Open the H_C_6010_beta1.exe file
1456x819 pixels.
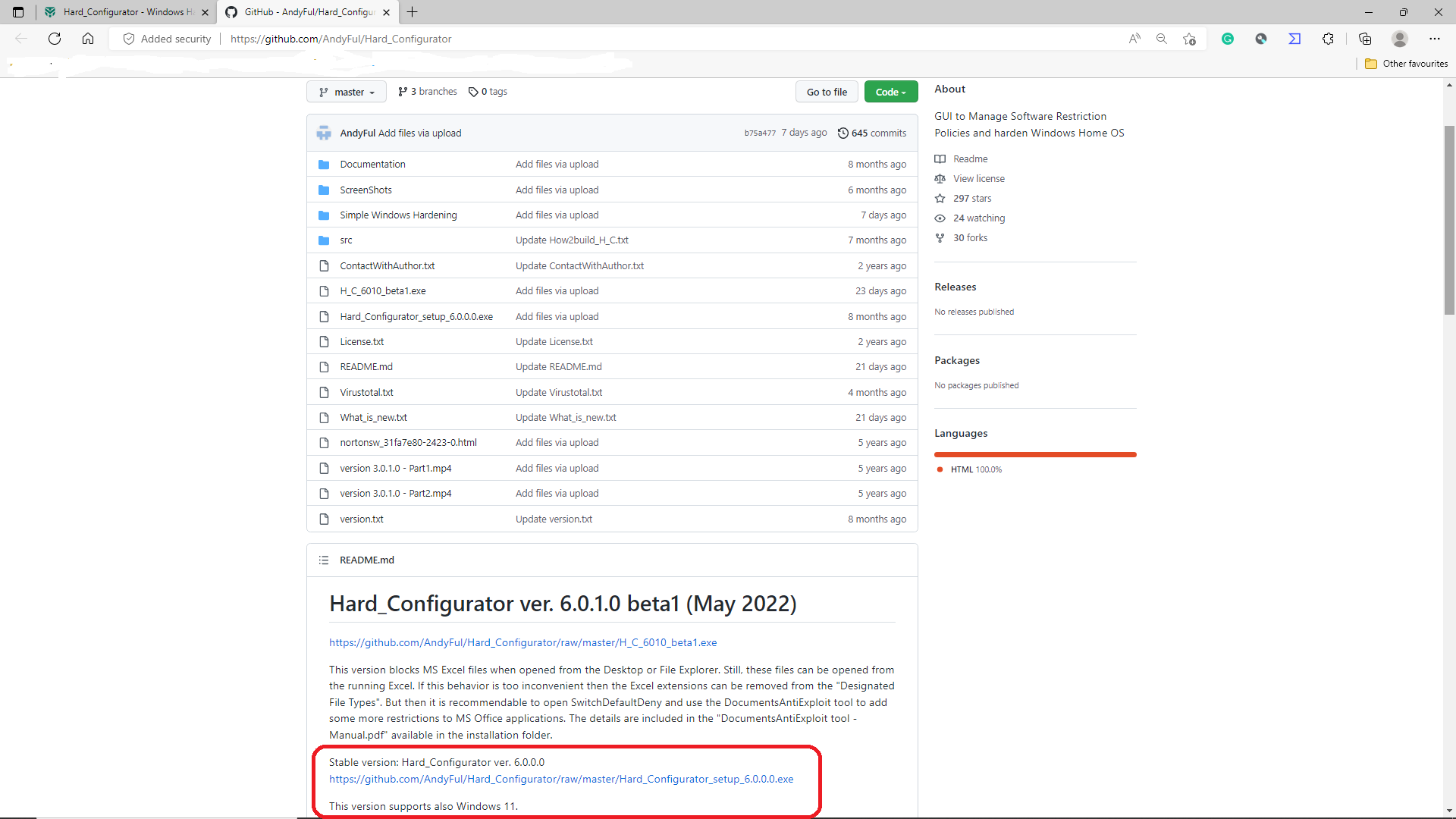pyautogui.click(x=383, y=291)
